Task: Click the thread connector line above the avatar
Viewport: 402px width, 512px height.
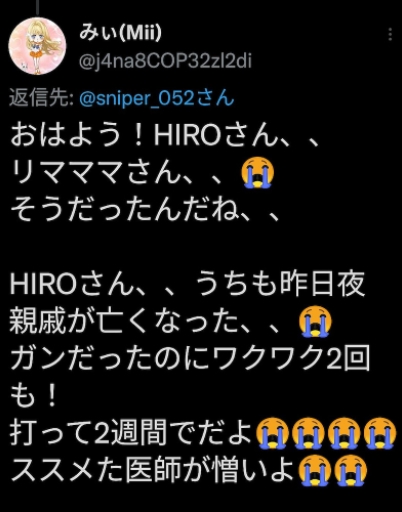Action: click(37, 7)
